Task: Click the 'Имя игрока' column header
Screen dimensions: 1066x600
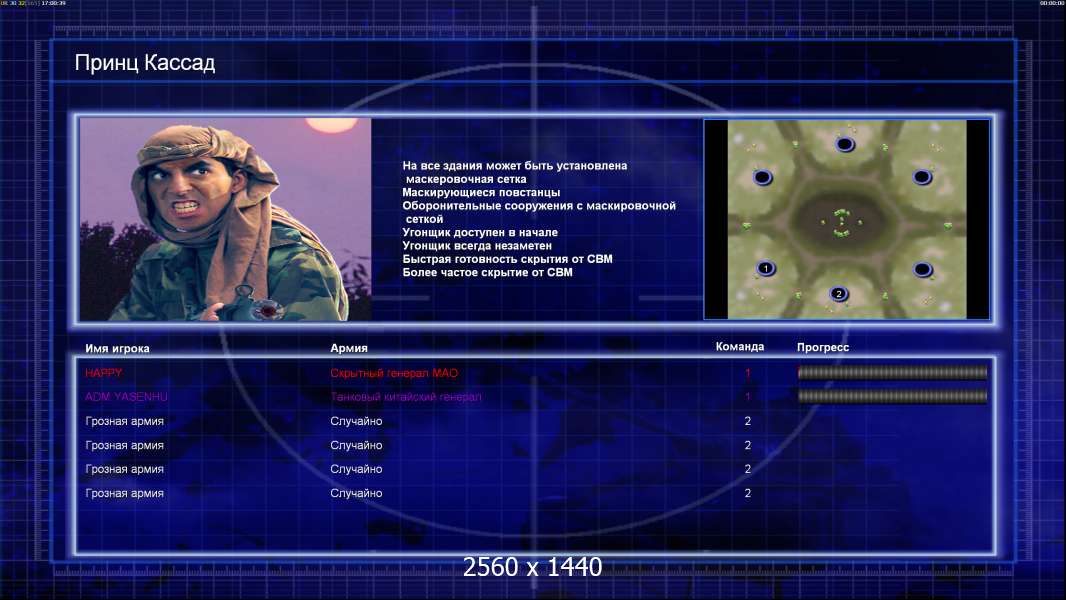Action: pos(117,348)
